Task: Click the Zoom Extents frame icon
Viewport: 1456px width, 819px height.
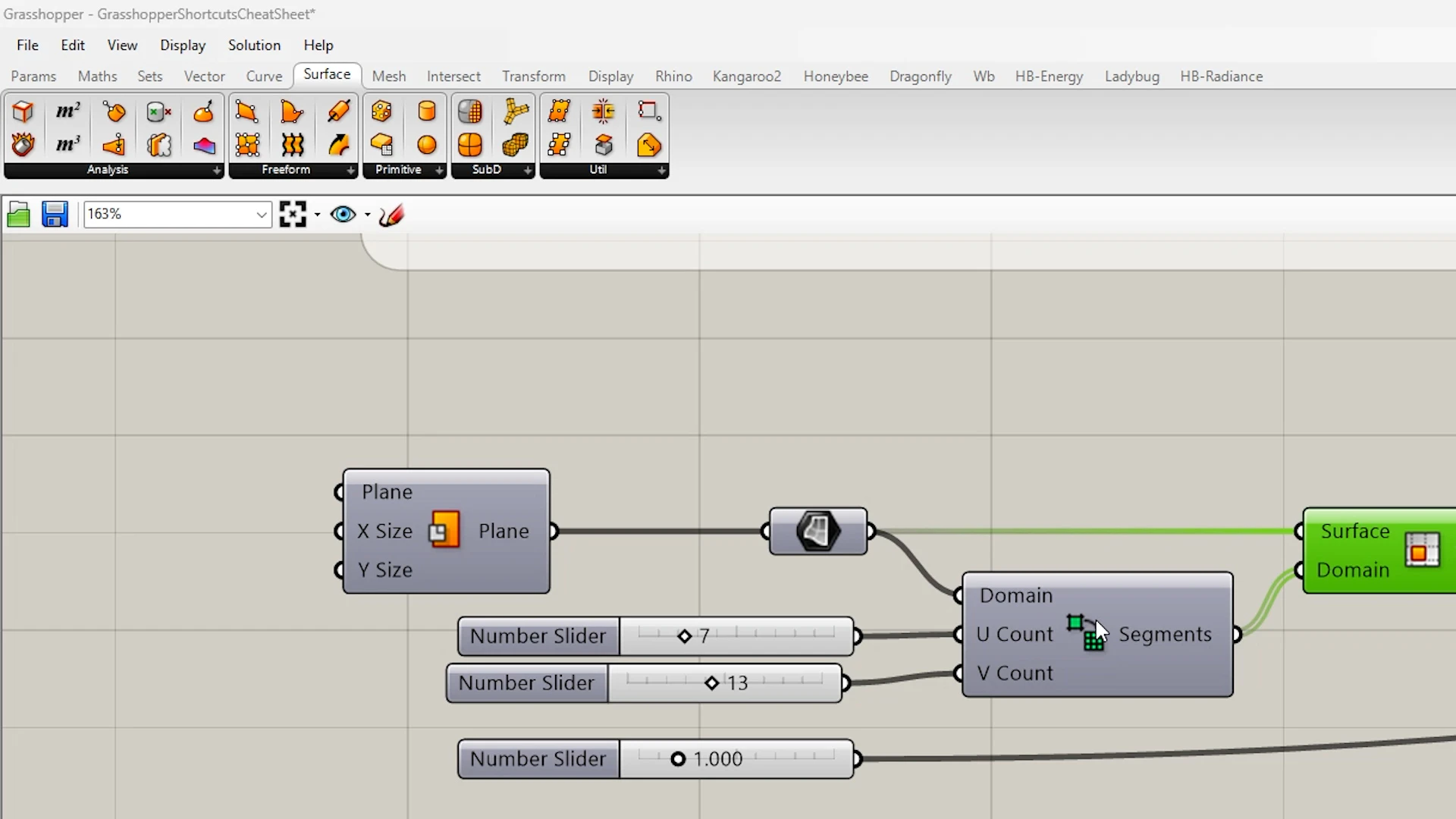Action: coord(293,215)
